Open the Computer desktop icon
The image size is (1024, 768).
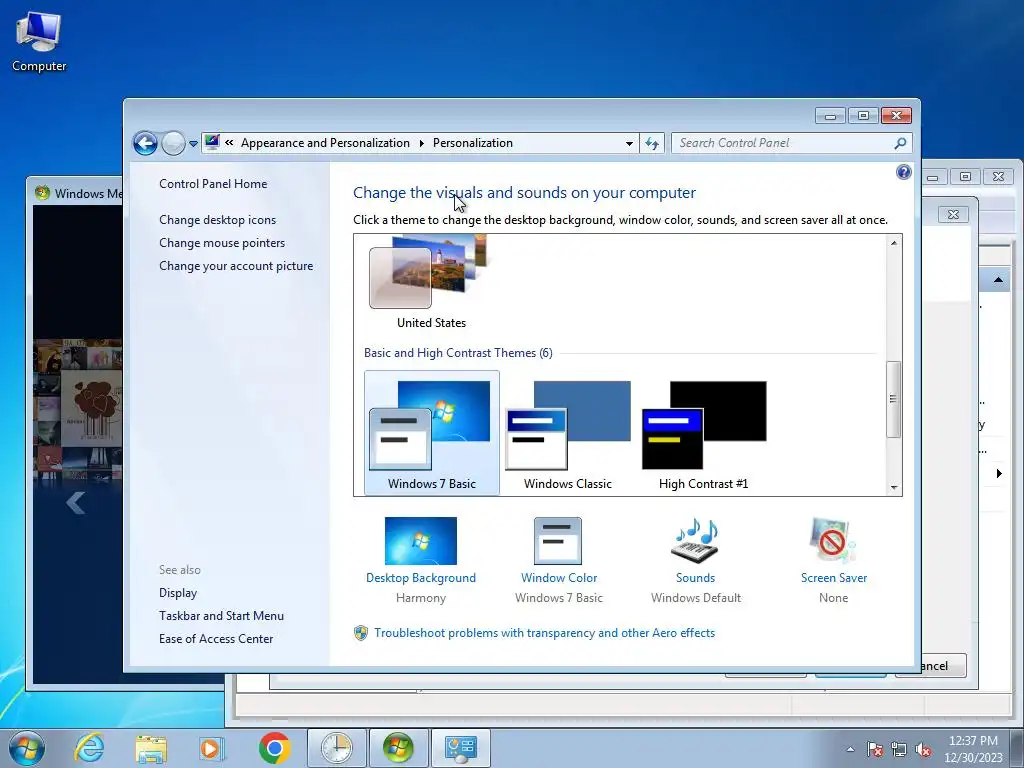(x=39, y=40)
